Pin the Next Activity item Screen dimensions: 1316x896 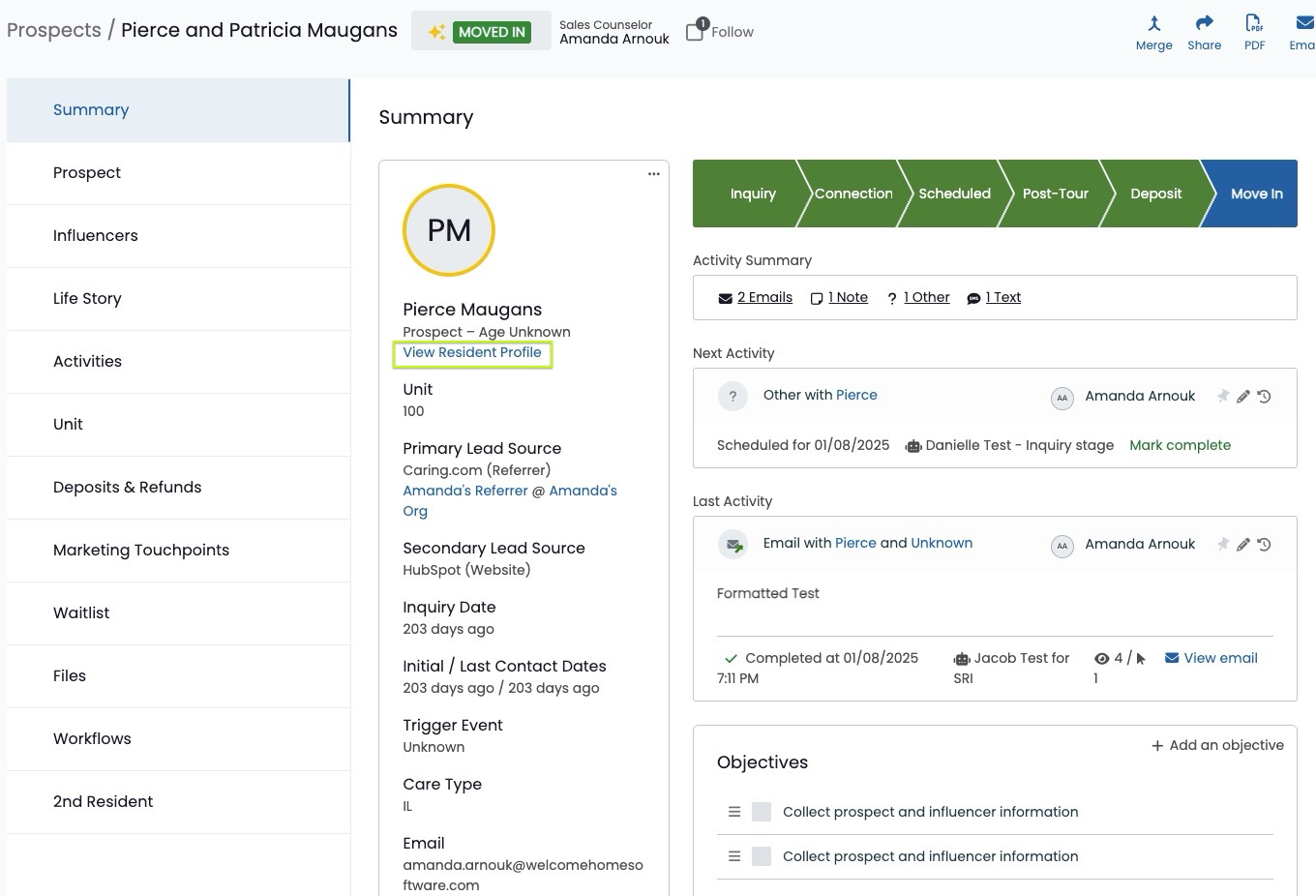[1222, 396]
